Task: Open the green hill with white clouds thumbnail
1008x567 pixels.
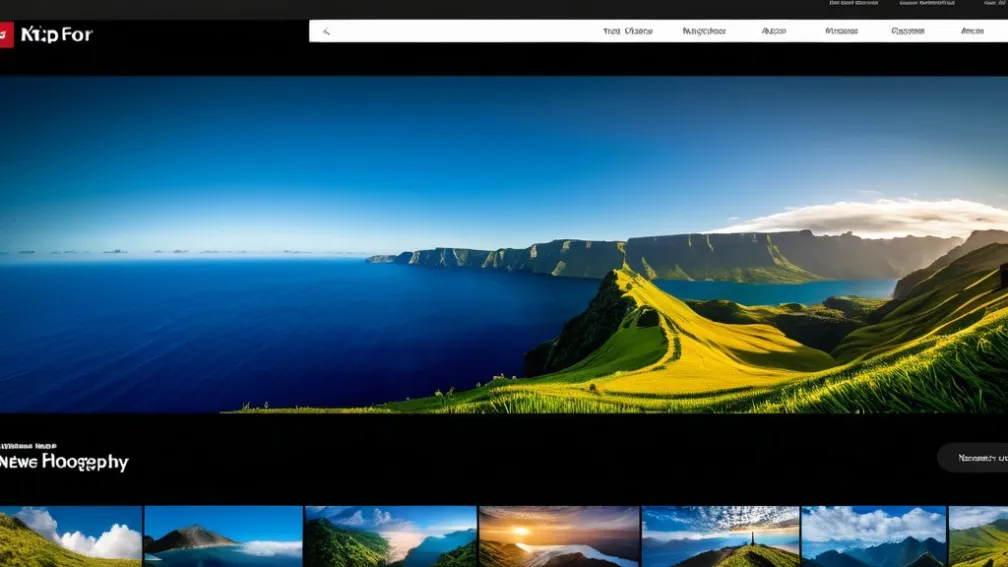Action: point(70,536)
